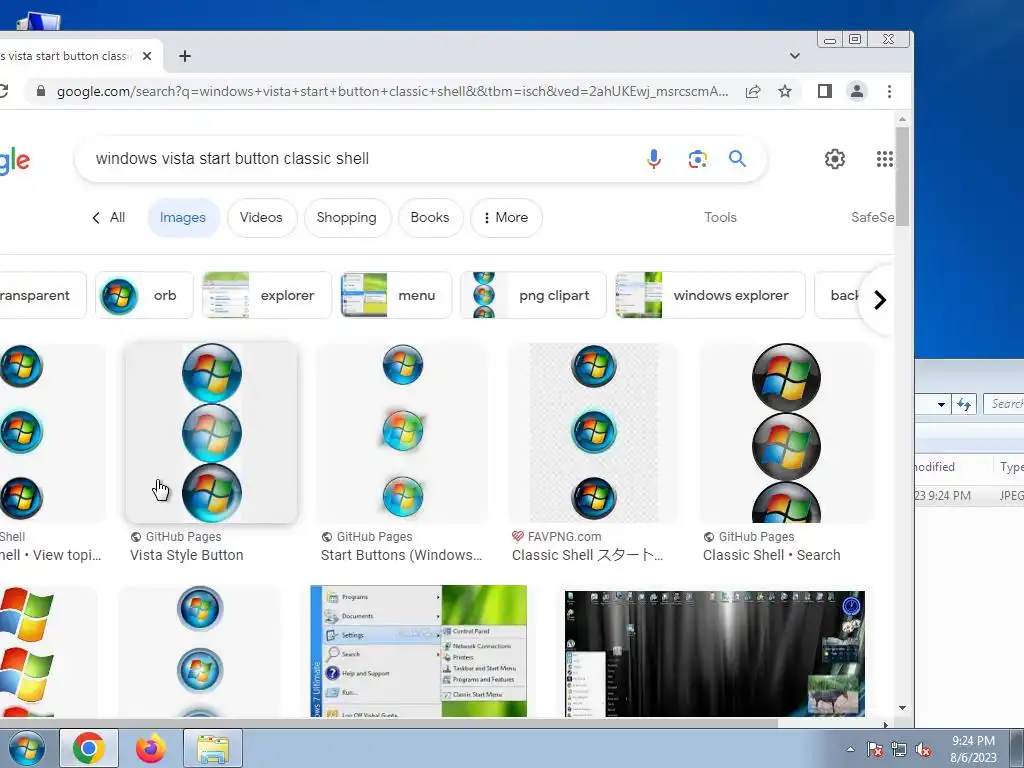
Task: Click the SafeSearch setting link
Action: click(x=872, y=217)
